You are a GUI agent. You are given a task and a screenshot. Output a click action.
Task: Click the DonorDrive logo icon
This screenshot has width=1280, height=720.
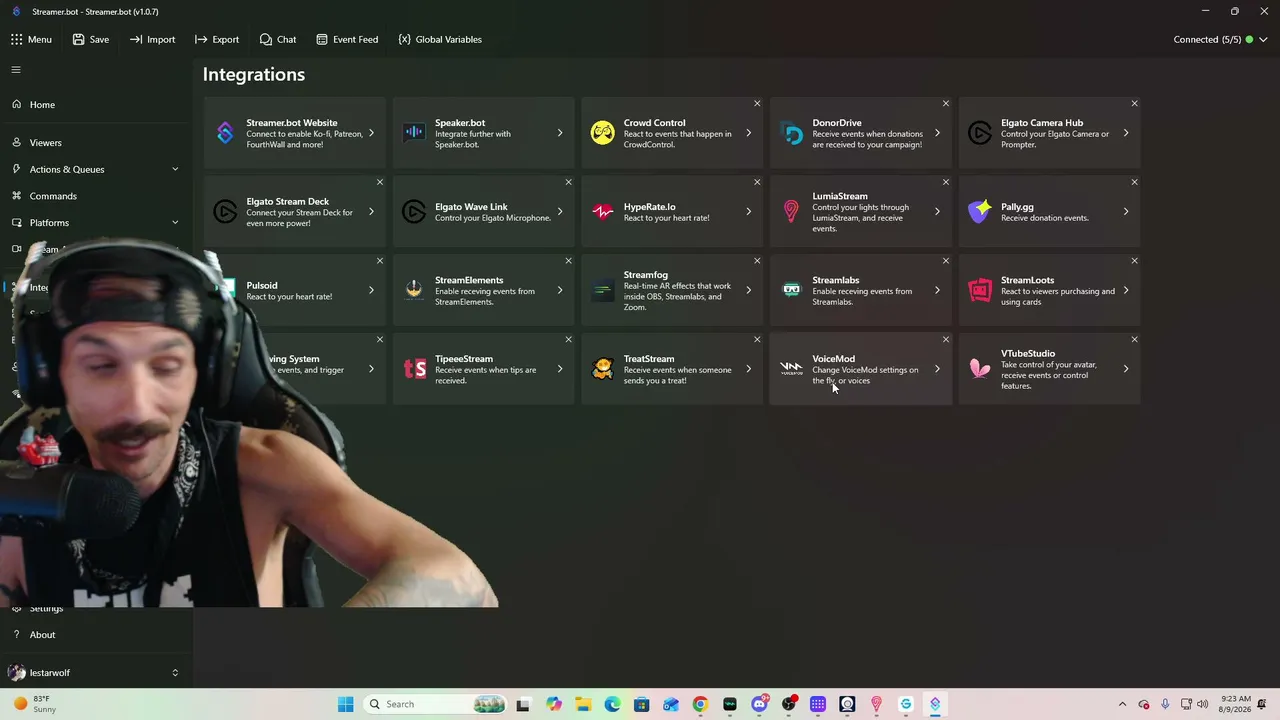(791, 133)
